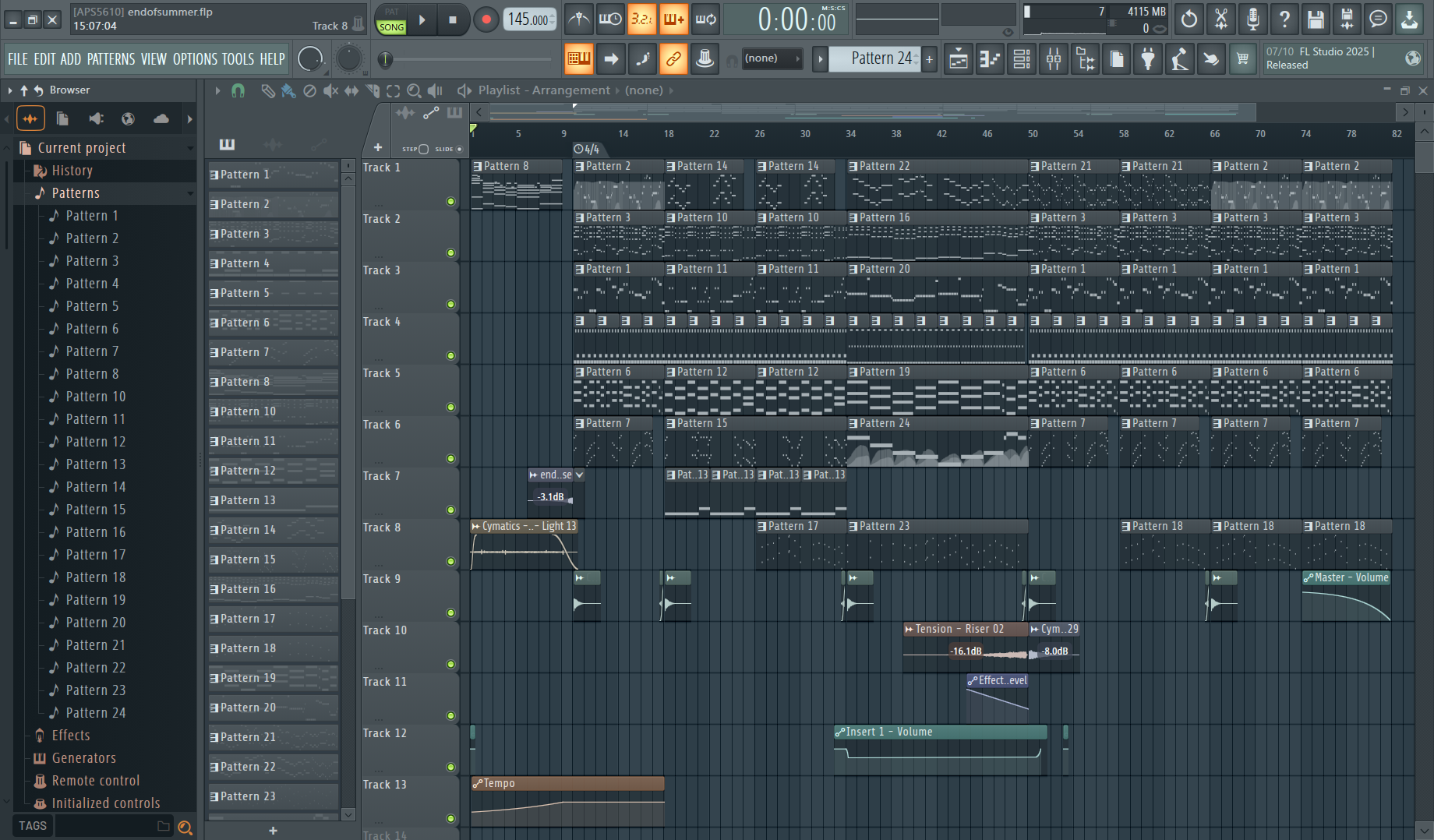Open the plugin picker plug icon

[1148, 59]
